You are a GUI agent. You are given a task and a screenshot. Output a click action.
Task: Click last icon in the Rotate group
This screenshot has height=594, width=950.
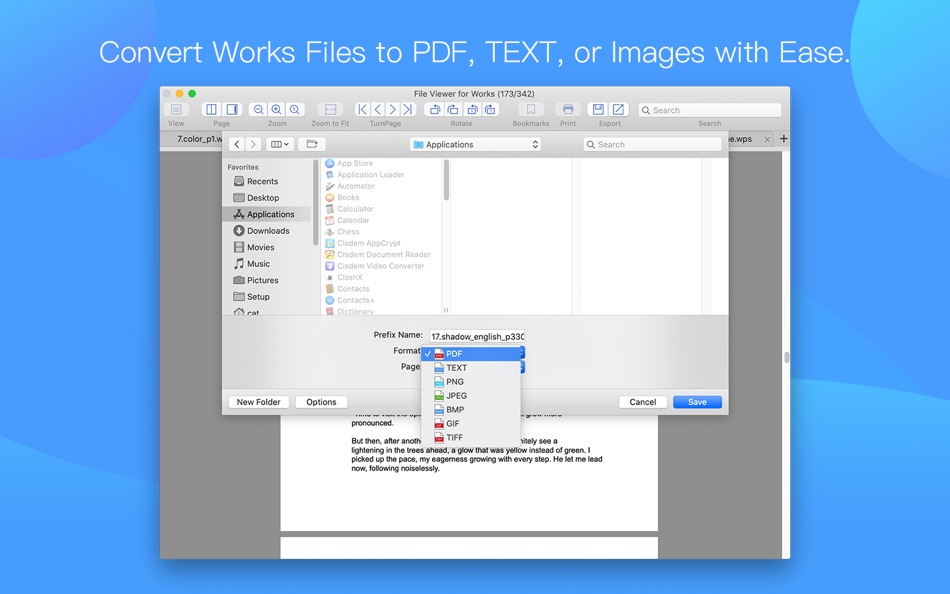[x=490, y=110]
